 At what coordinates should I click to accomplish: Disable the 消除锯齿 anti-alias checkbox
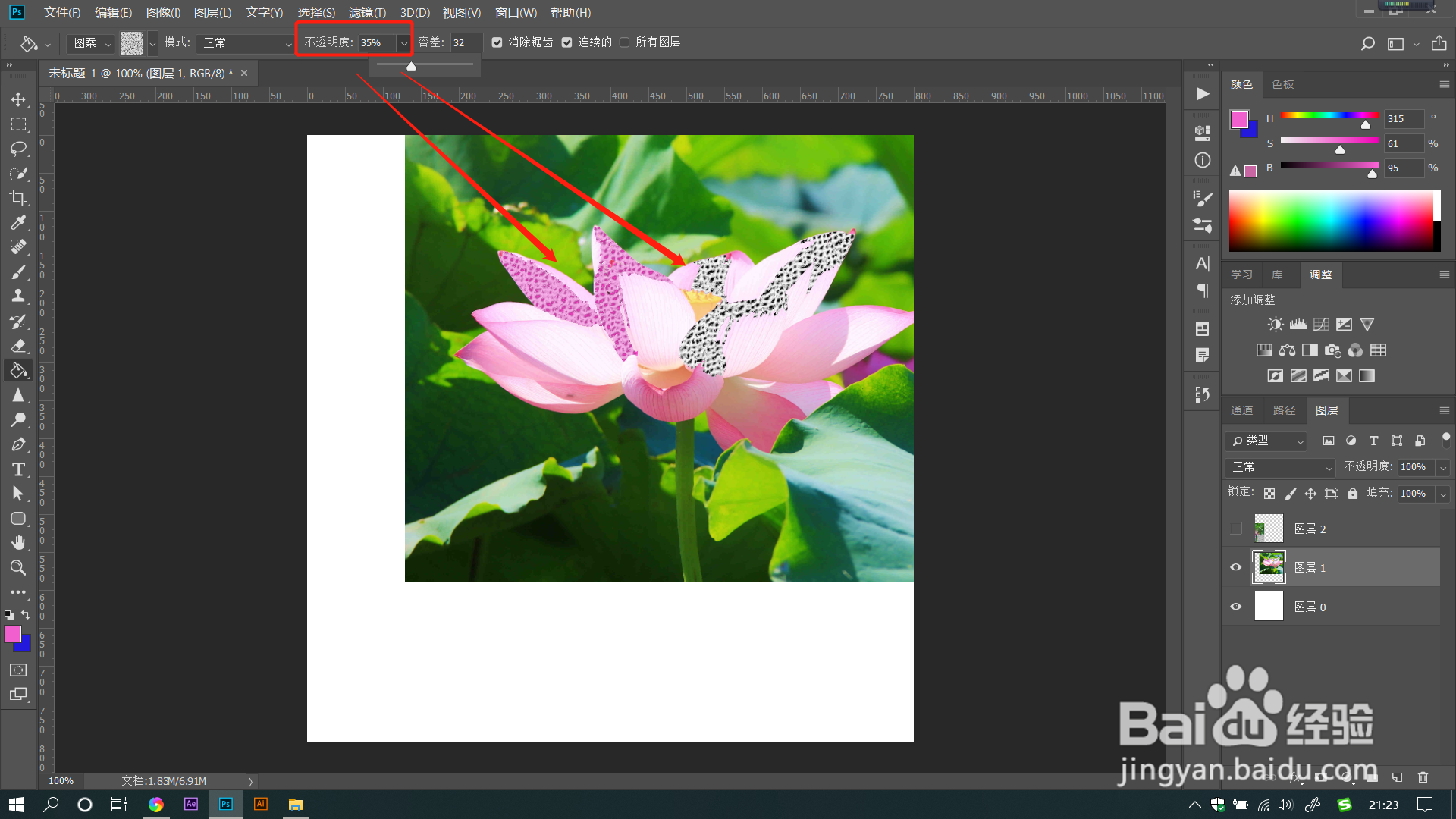pyautogui.click(x=497, y=42)
